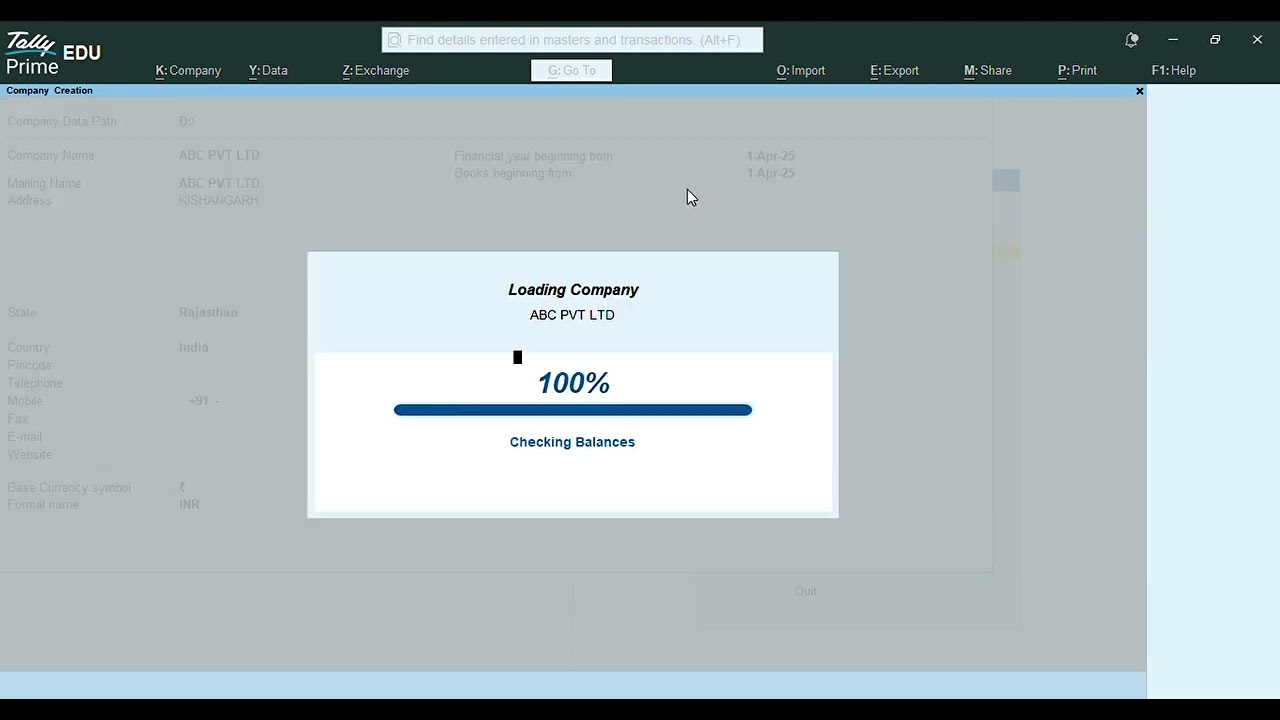Select the Company Name field value
1280x720 pixels.
(219, 155)
